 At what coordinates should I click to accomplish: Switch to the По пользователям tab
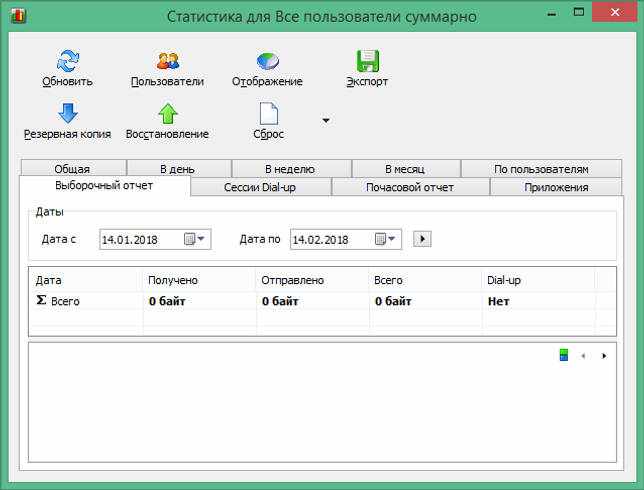pos(541,168)
